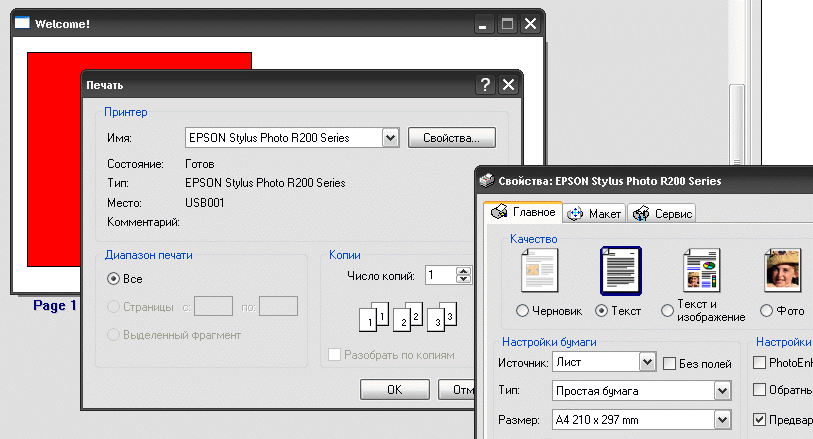813x439 pixels.
Task: Click the Отмена button in Печать dialog
Action: (x=456, y=390)
